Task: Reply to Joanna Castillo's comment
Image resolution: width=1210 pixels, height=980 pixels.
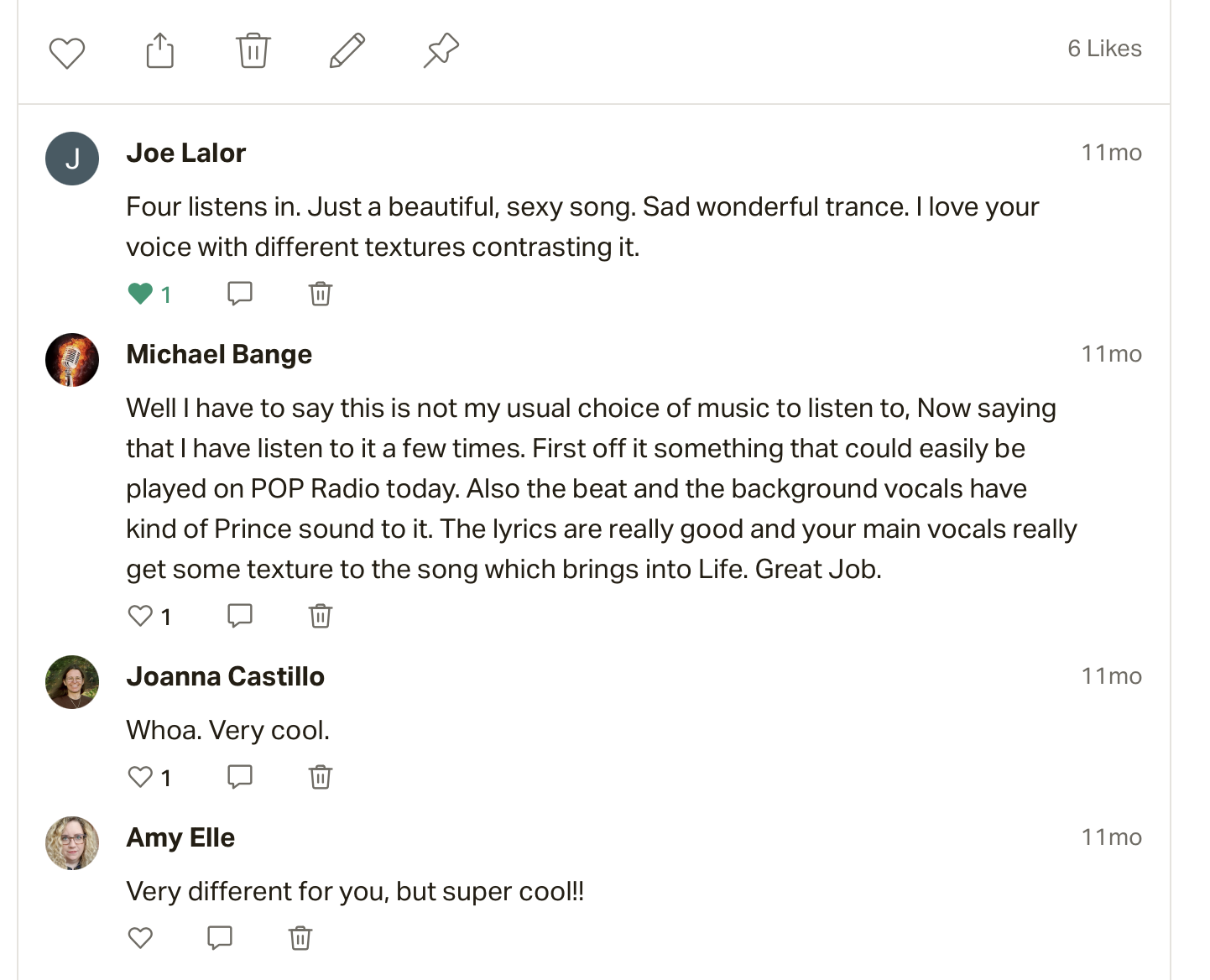Action: (x=240, y=776)
